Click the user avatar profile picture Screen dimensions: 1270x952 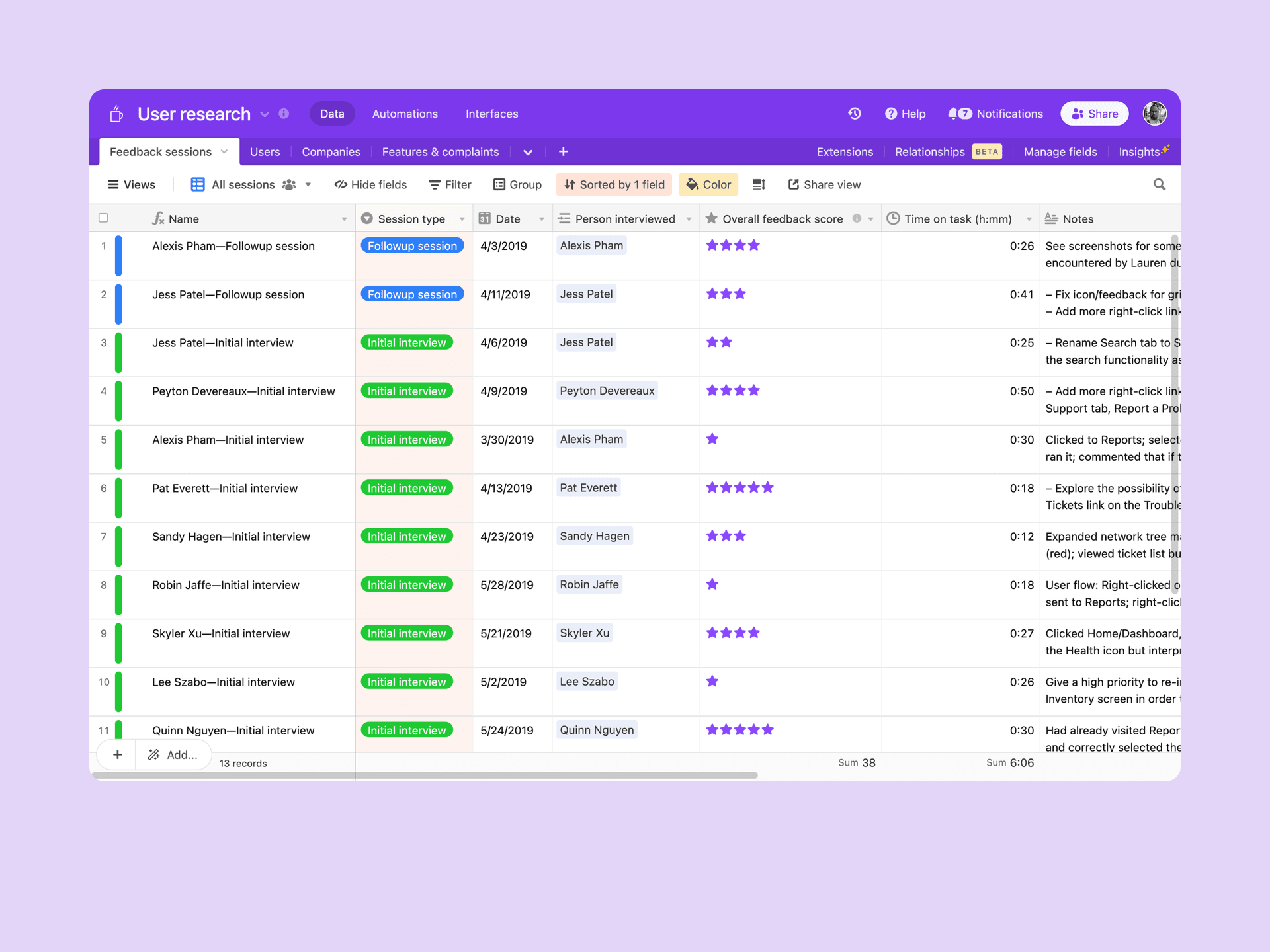(x=1155, y=114)
